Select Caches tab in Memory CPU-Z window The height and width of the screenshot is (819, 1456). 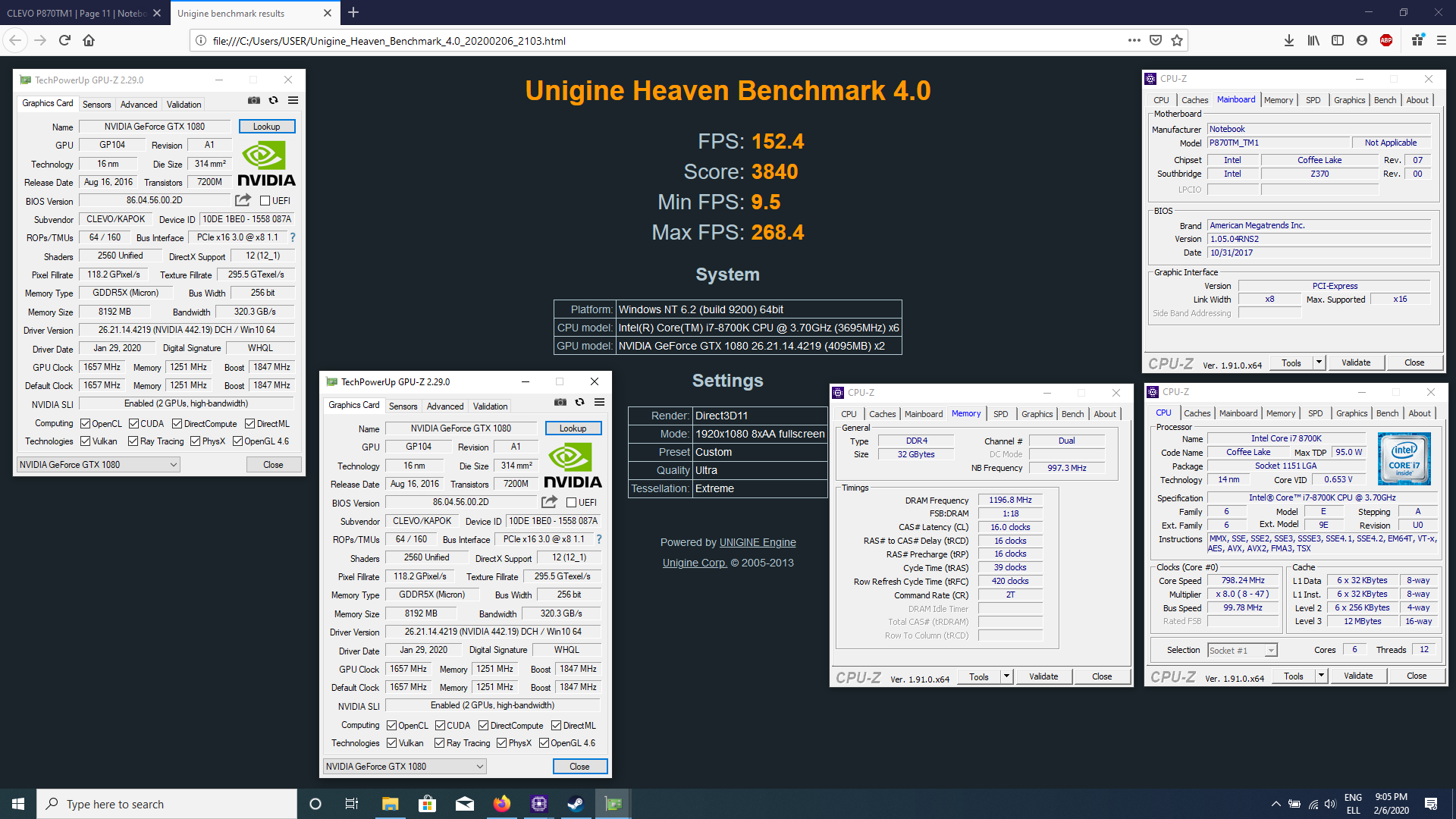pyautogui.click(x=883, y=414)
